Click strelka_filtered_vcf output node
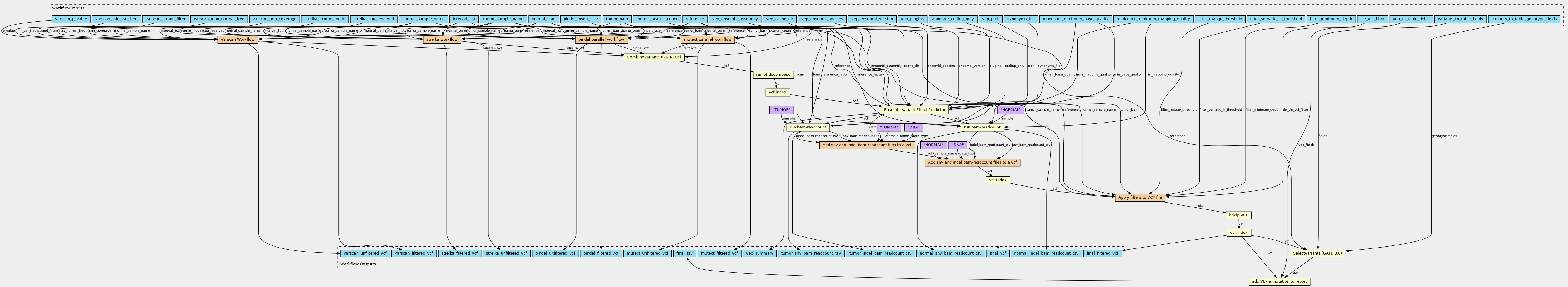Screen dimensions: 1568x287 [460, 253]
